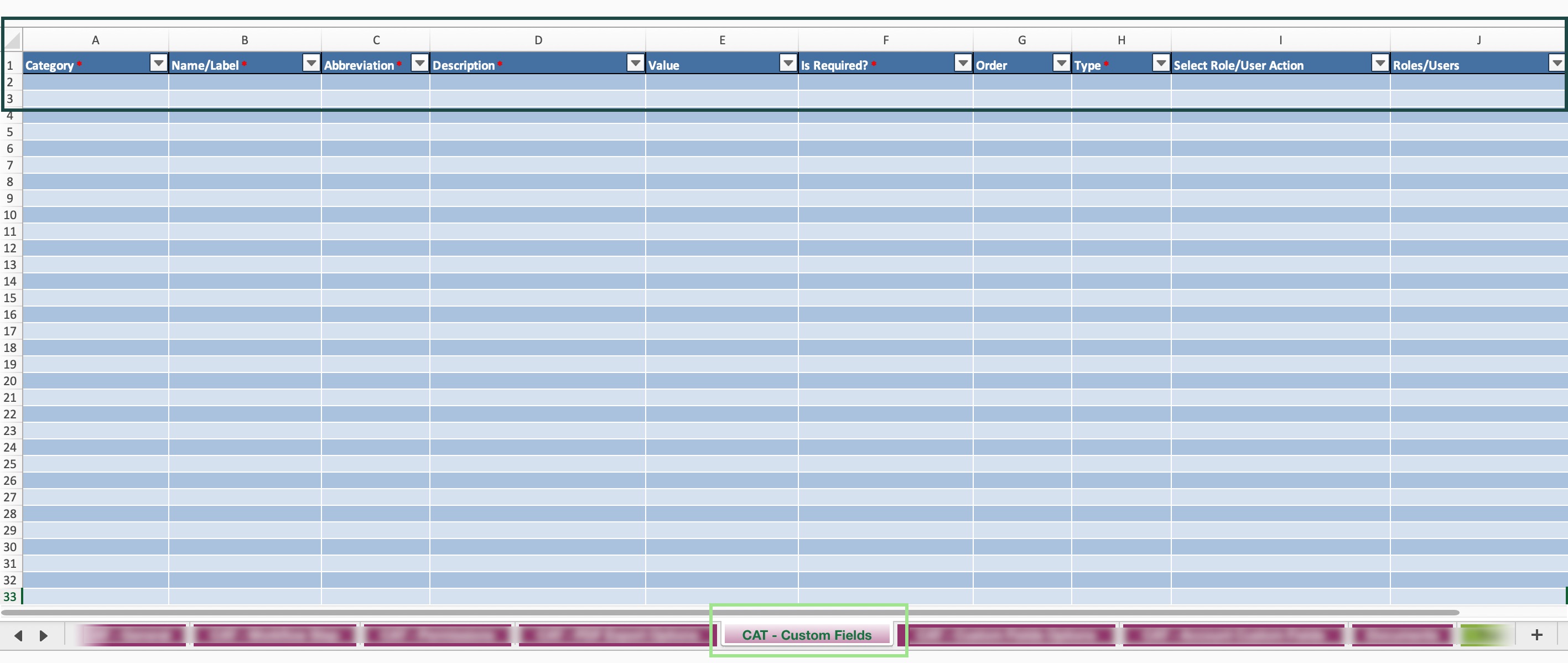Click the Roles/Users header cell
The image size is (1568, 663).
pos(1478,64)
